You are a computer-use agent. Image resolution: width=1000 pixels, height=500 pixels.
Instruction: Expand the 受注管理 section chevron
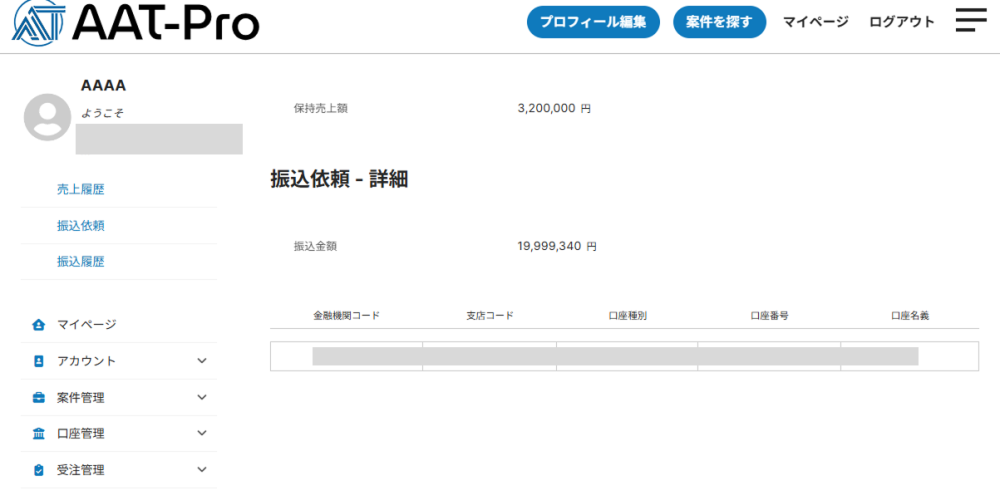[x=202, y=469]
